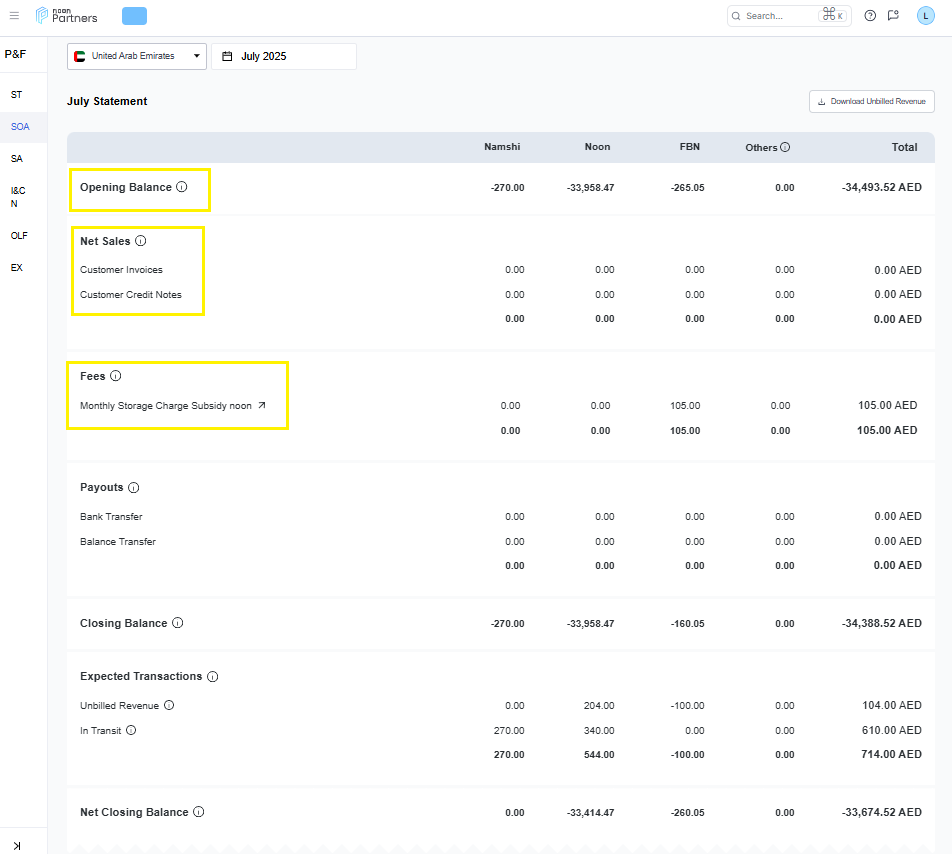The width and height of the screenshot is (952, 854).
Task: Click the Namshi column header
Action: [502, 147]
